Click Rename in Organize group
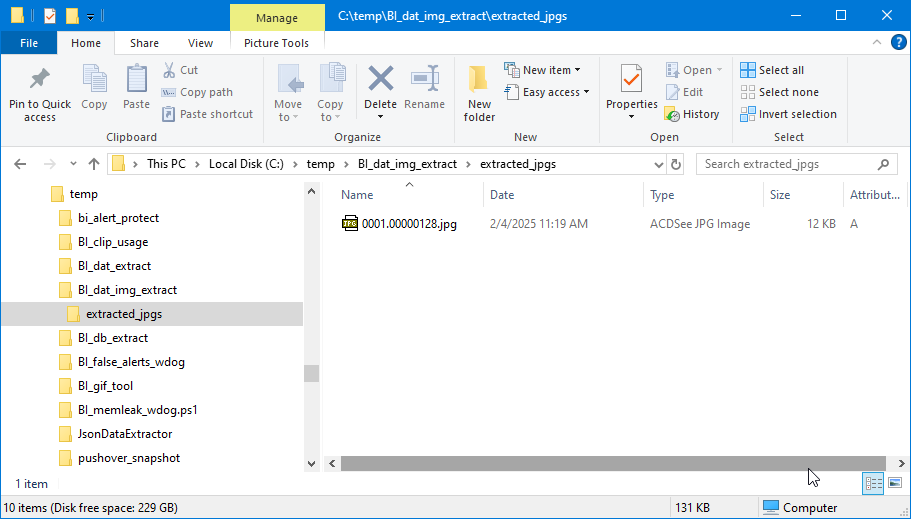The height and width of the screenshot is (519, 911). pyautogui.click(x=425, y=88)
